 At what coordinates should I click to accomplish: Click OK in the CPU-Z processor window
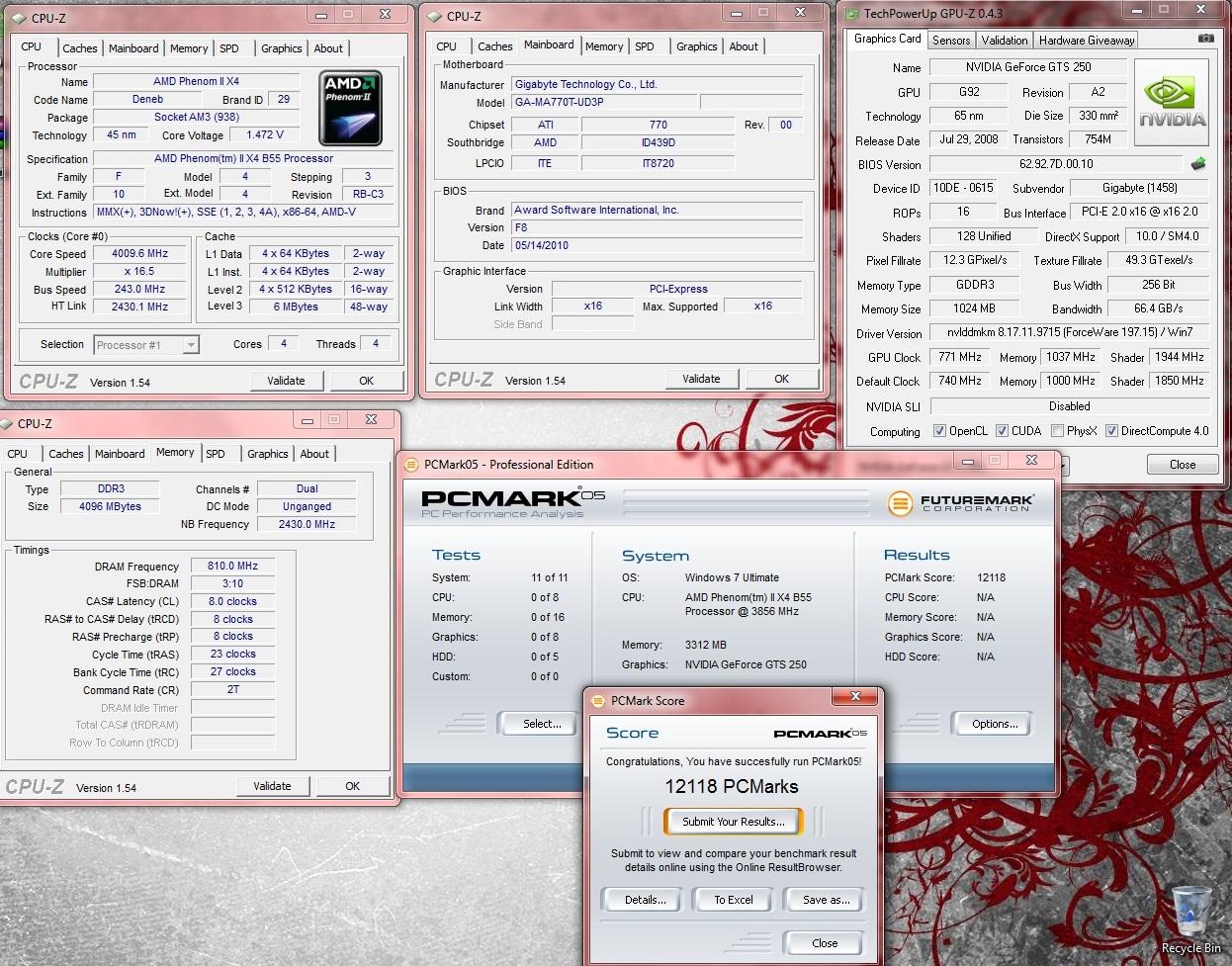click(x=367, y=381)
